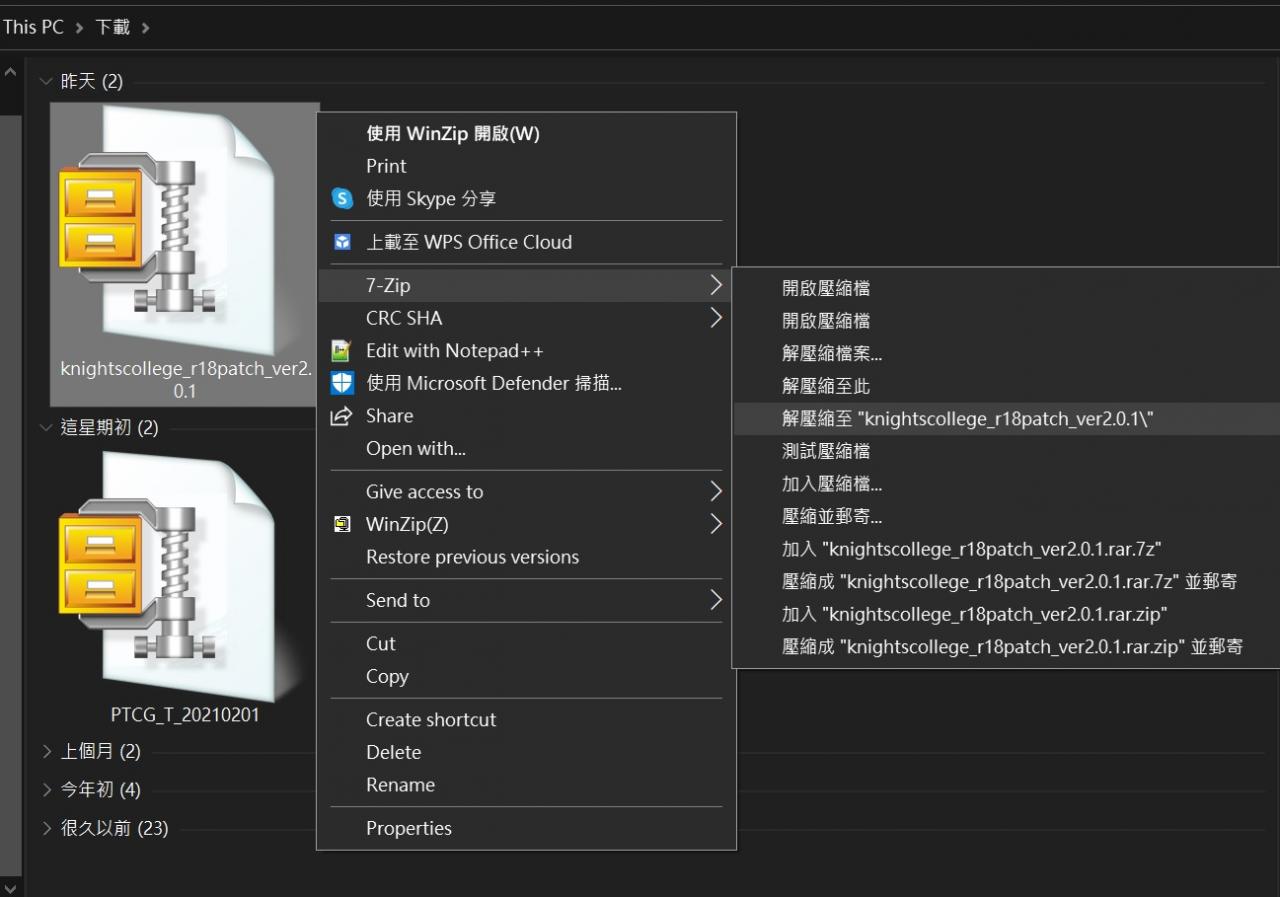Image resolution: width=1280 pixels, height=897 pixels.
Task: Click the WPS Office Cloud upload icon
Action: 343,242
